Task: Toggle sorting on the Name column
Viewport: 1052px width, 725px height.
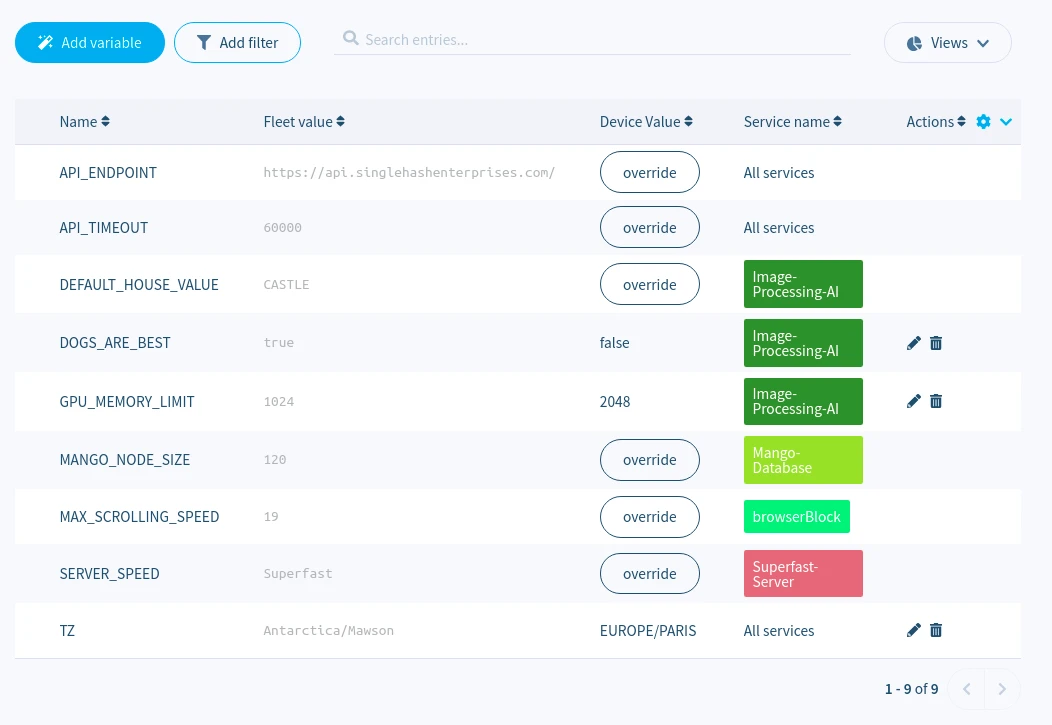Action: (x=103, y=121)
